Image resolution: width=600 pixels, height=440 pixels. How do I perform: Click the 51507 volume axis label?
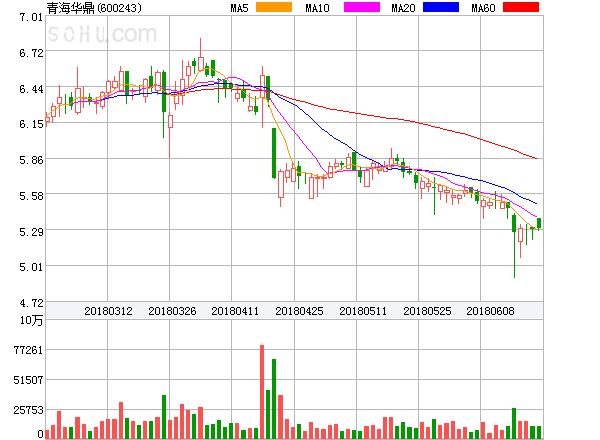pos(28,380)
